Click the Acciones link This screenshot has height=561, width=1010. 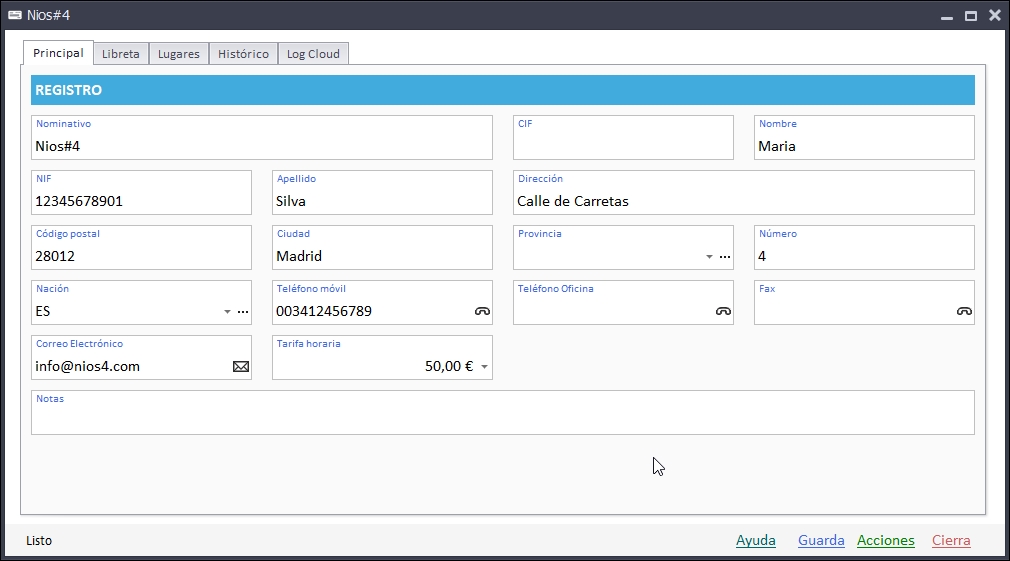886,541
